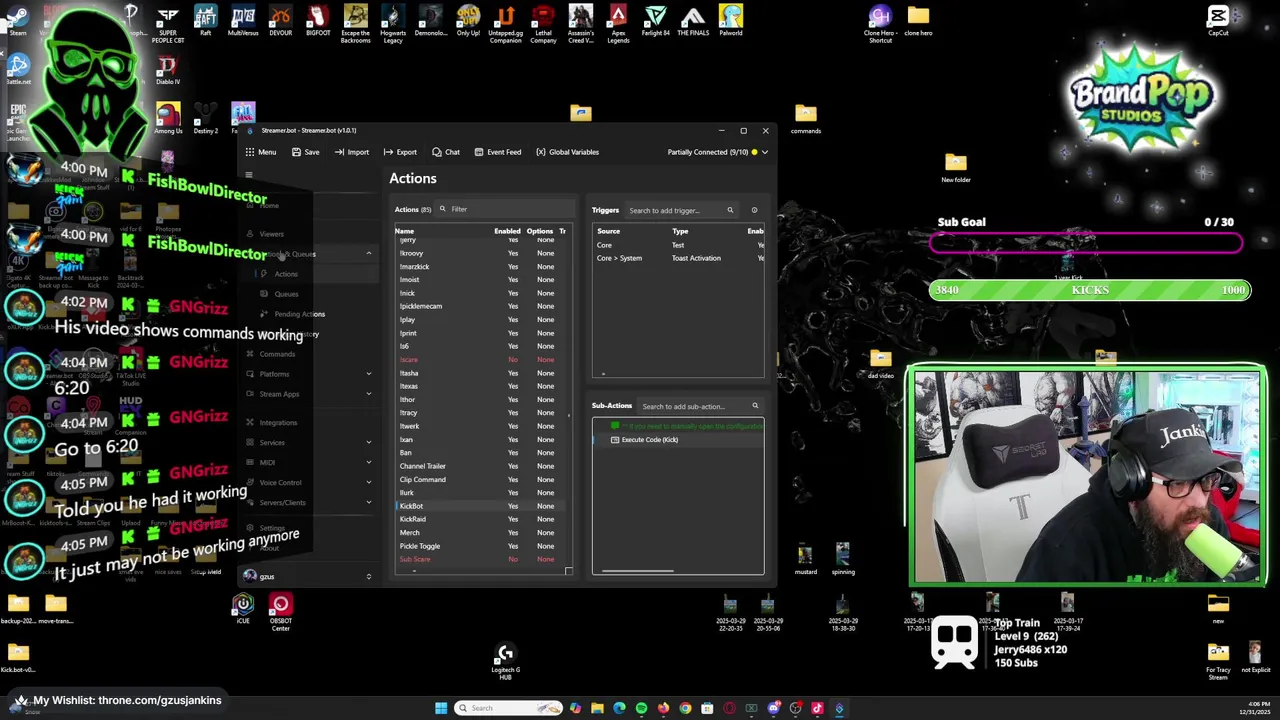Expand the Voice Control sidebar section
1280x720 pixels.
click(x=368, y=482)
